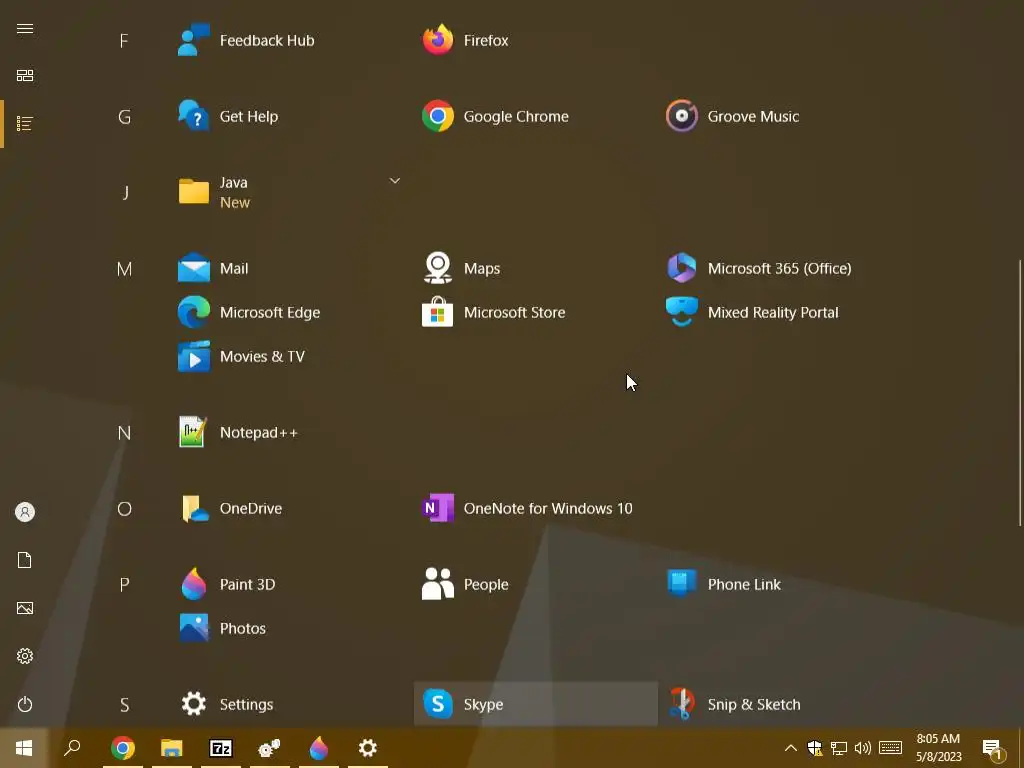Screen dimensions: 1024x768
Task: Open Paint 3D from the taskbar
Action: point(319,748)
